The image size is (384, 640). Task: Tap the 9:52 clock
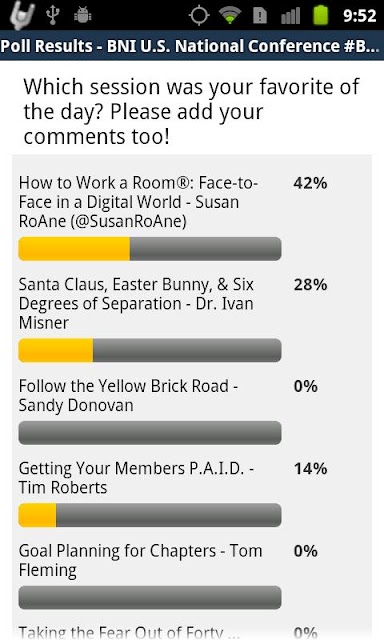359,16
